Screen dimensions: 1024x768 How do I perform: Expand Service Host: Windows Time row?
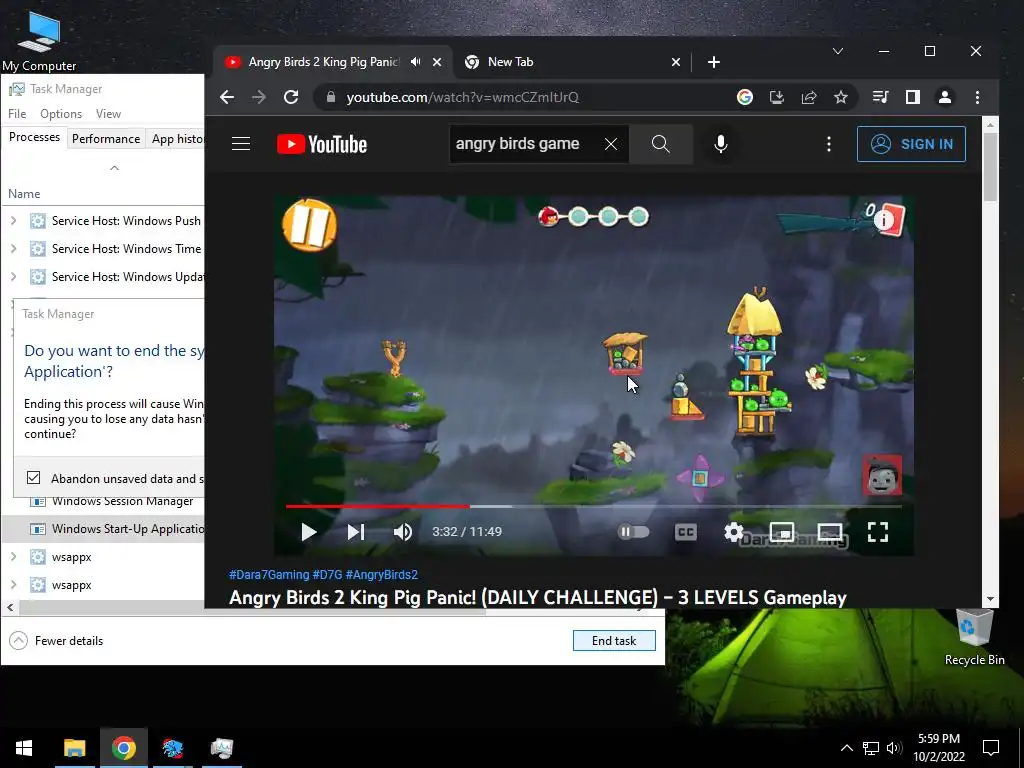pos(13,249)
